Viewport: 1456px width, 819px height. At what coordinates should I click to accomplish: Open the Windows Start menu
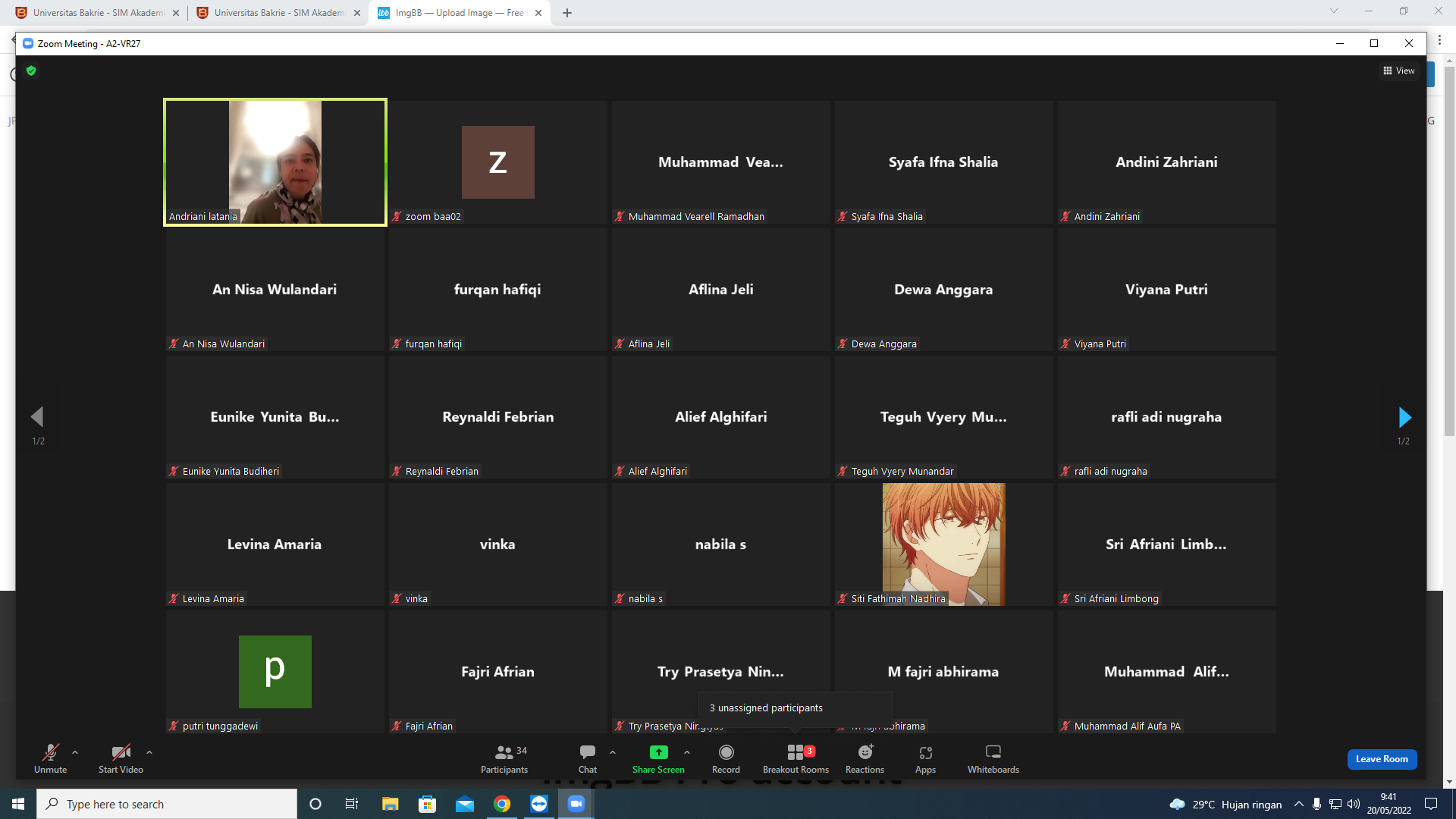point(18,804)
